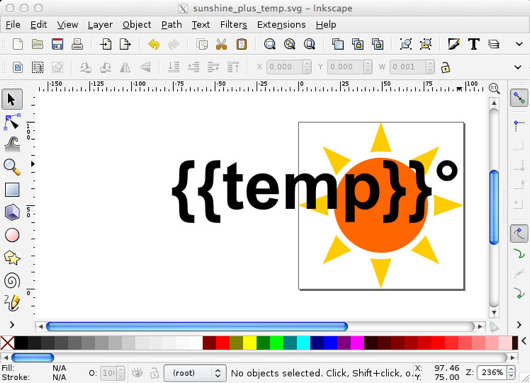The width and height of the screenshot is (530, 383).
Task: Increase zoom with the stepper arrow
Action: click(x=511, y=369)
